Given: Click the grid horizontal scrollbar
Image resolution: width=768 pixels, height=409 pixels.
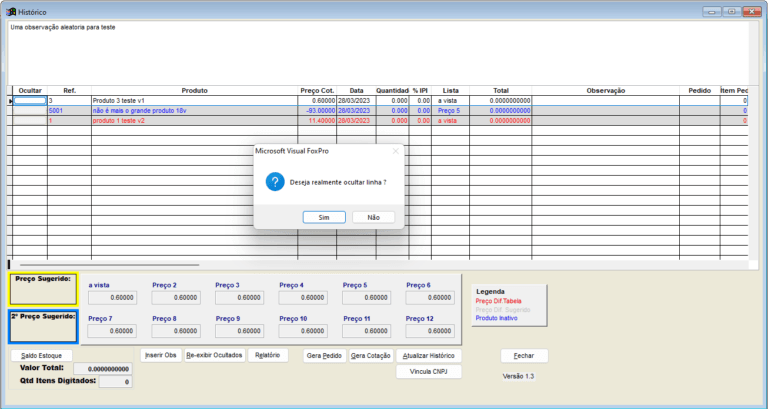Looking at the screenshot, I should pyautogui.click(x=110, y=265).
